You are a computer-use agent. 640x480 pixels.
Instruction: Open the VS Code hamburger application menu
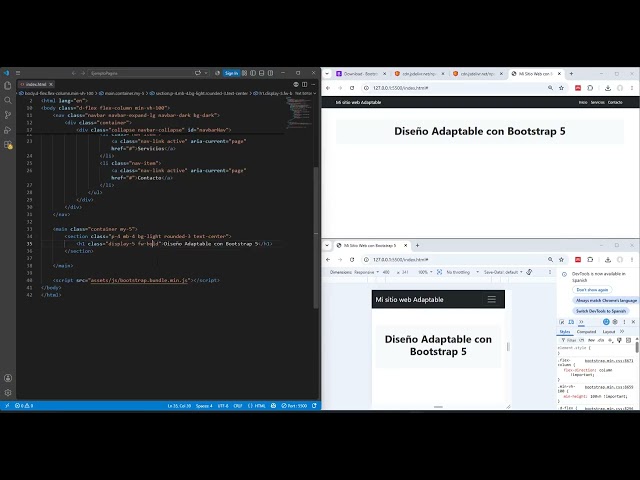click(18, 73)
